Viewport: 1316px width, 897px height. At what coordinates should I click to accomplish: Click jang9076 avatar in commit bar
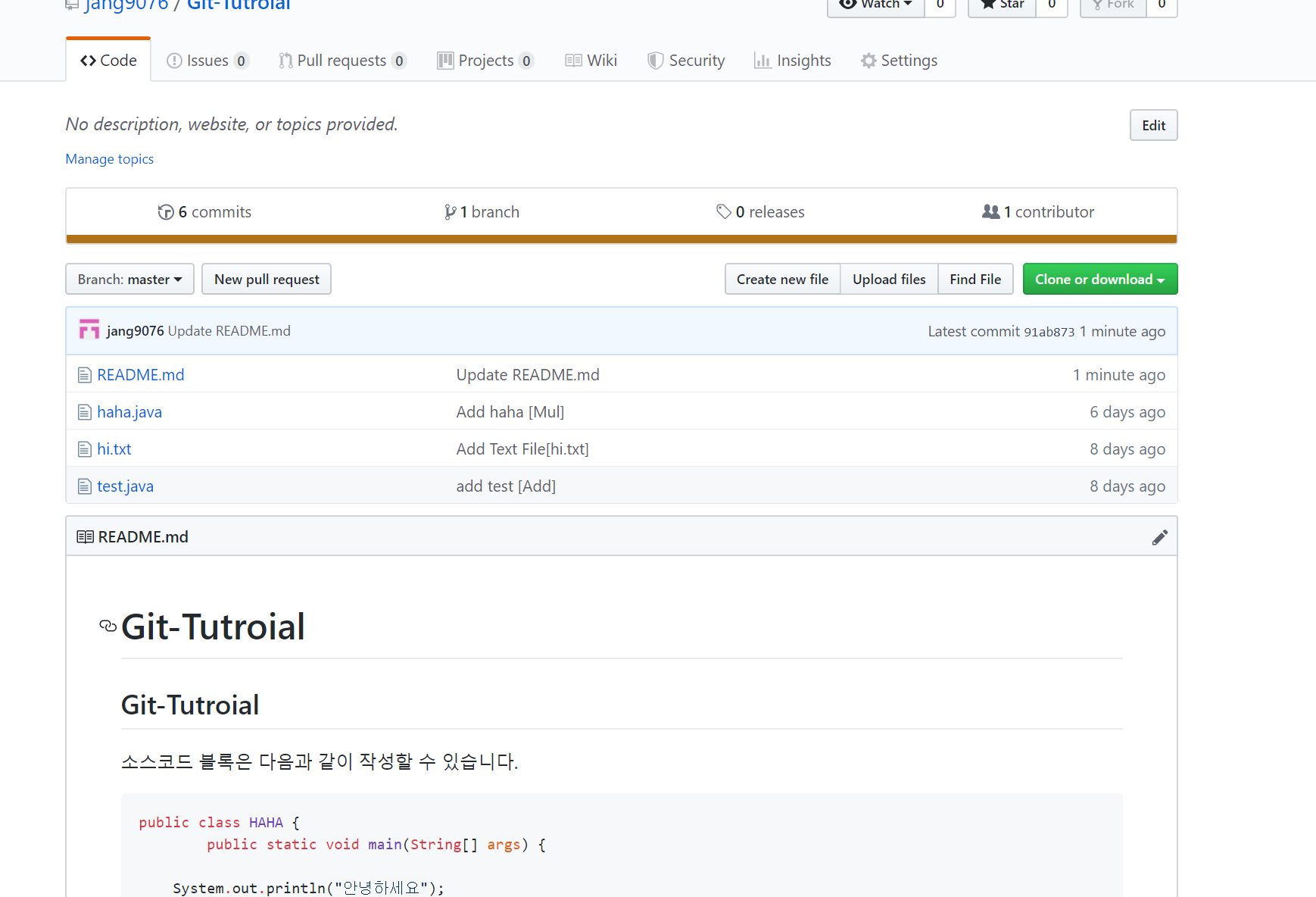[89, 330]
